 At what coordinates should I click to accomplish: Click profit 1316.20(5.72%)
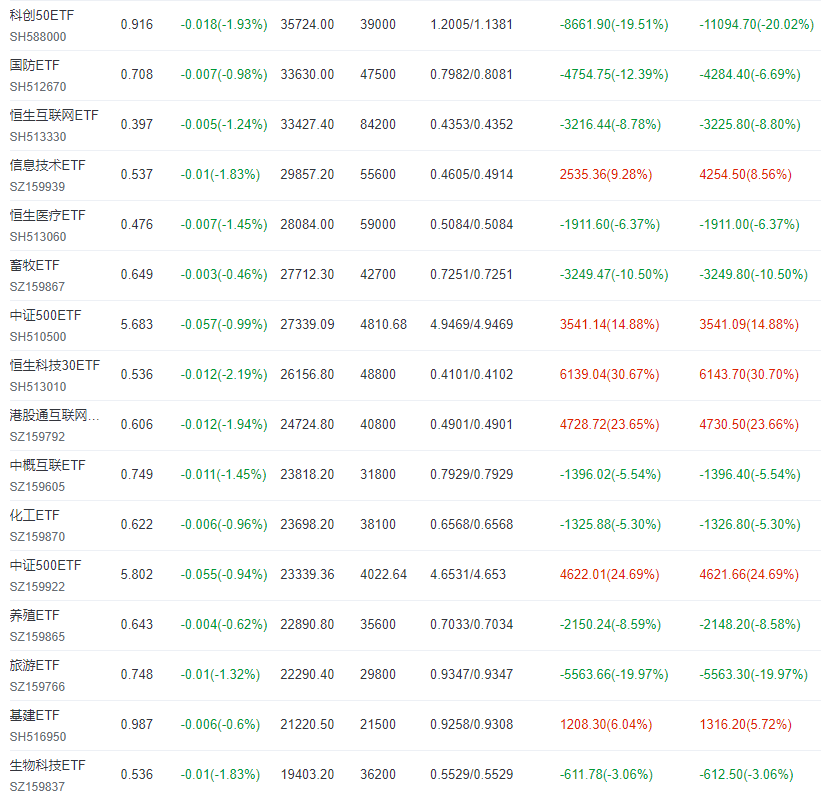point(745,725)
